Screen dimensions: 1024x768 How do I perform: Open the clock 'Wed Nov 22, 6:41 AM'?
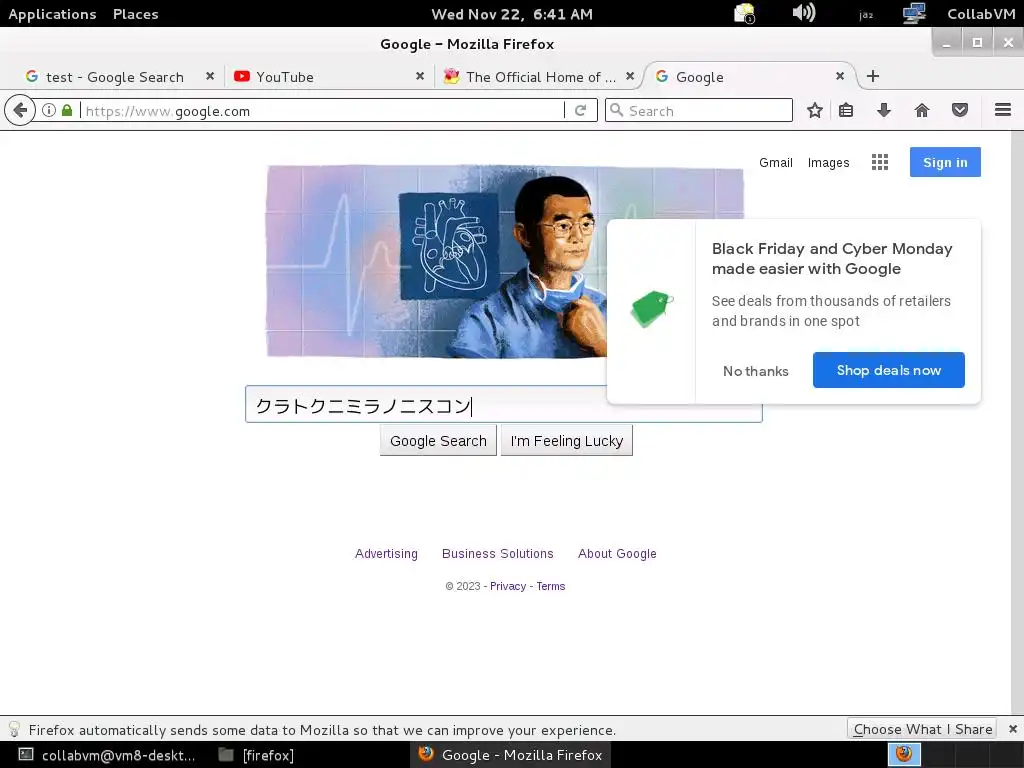(512, 14)
